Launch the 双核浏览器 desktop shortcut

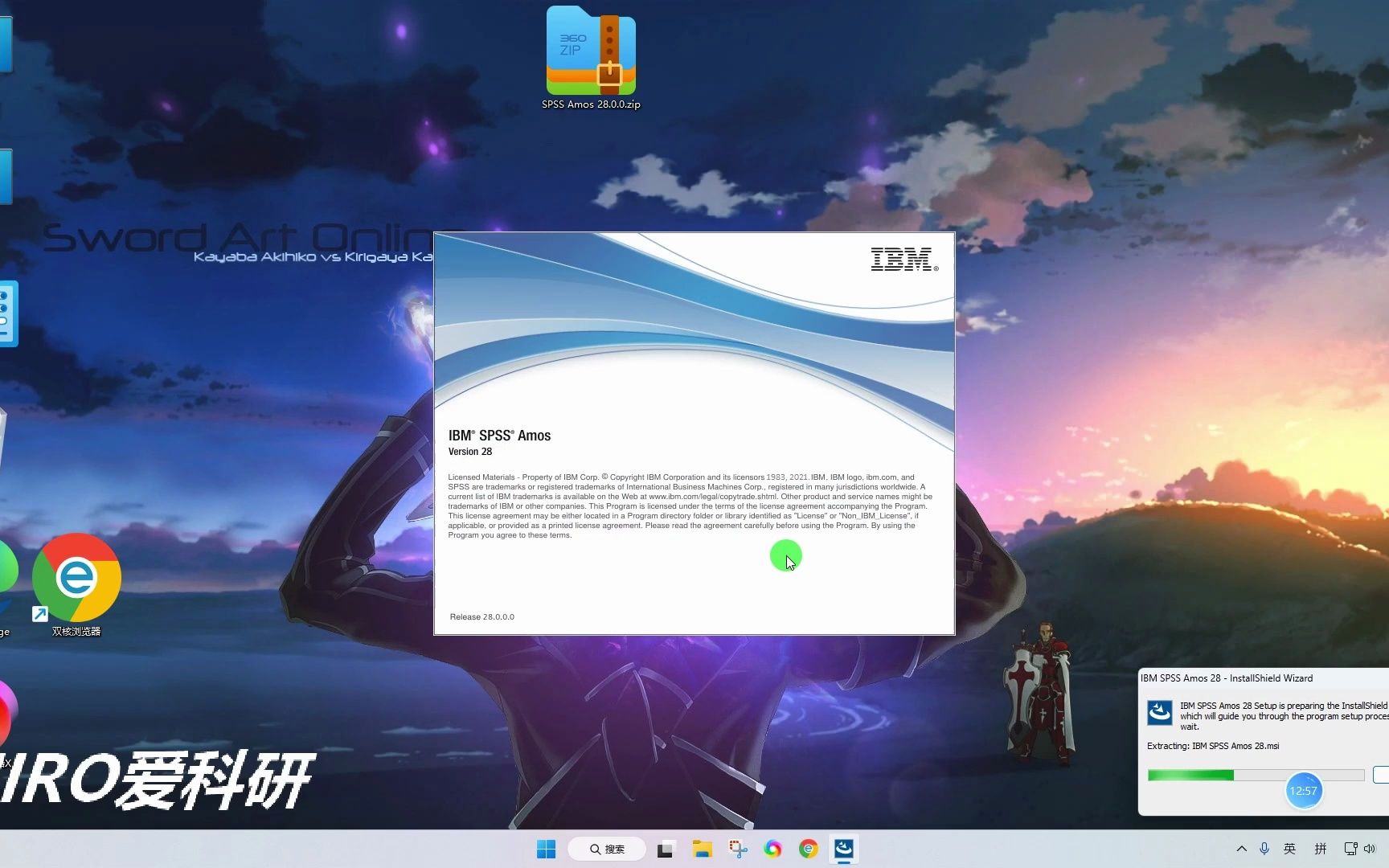click(76, 584)
